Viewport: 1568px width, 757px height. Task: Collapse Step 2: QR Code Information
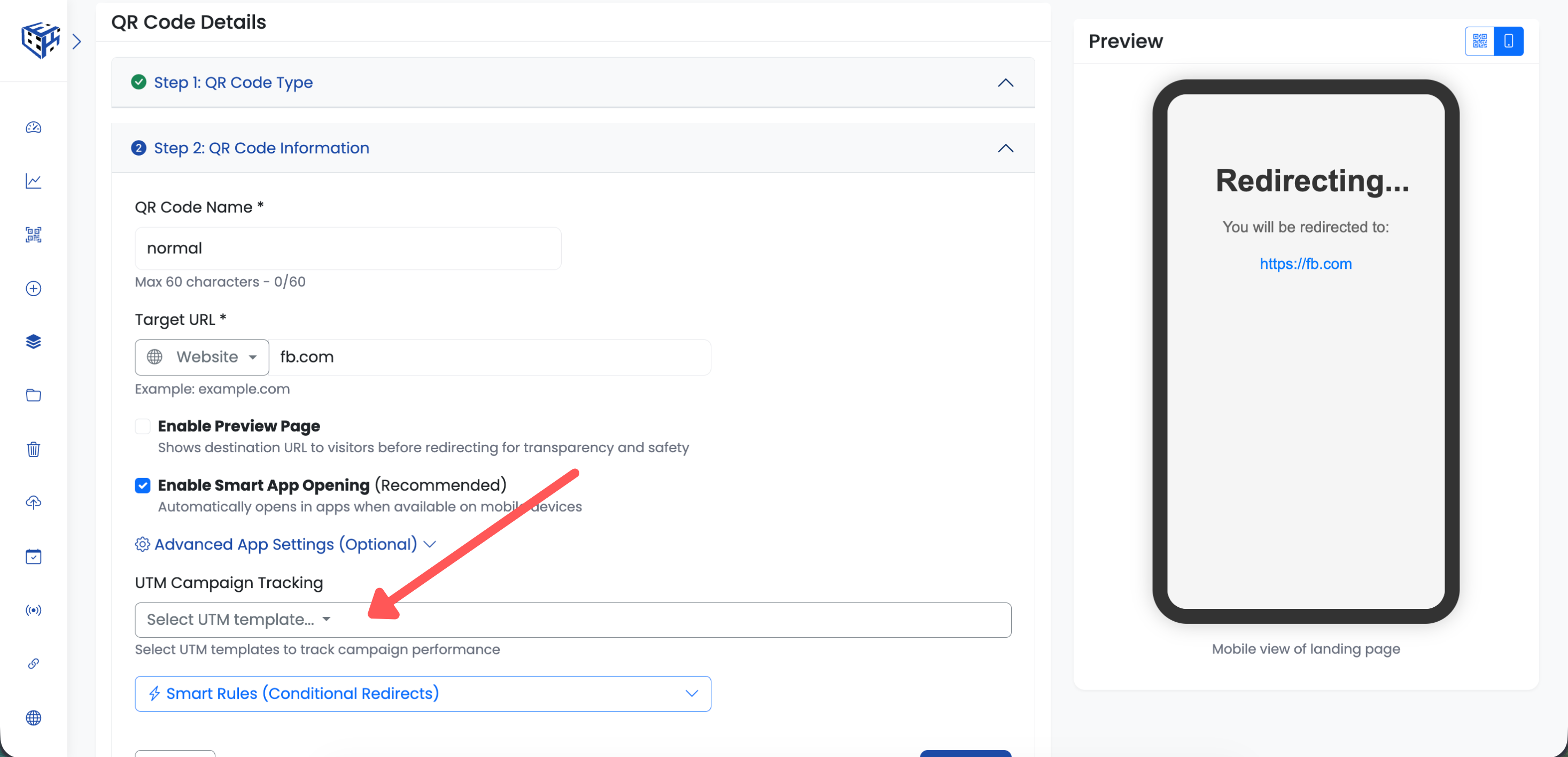[x=1005, y=148]
